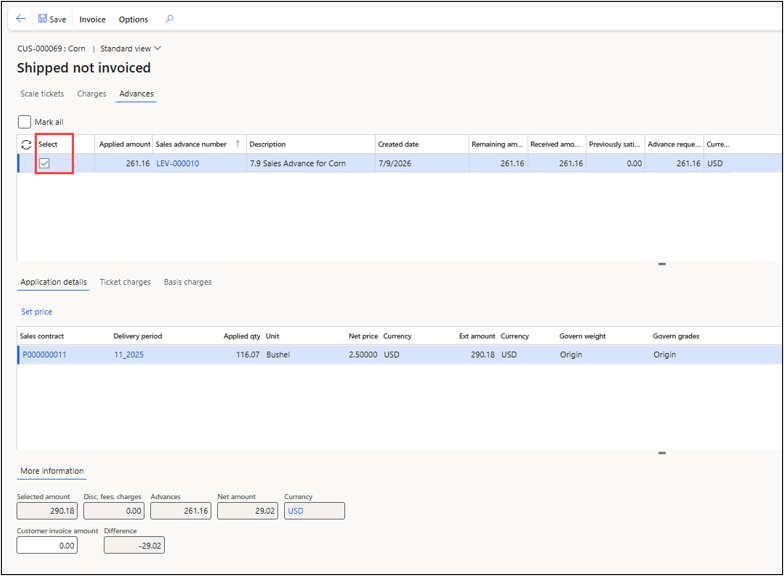
Task: Click the Applied qty 116.07 cell
Action: [248, 355]
